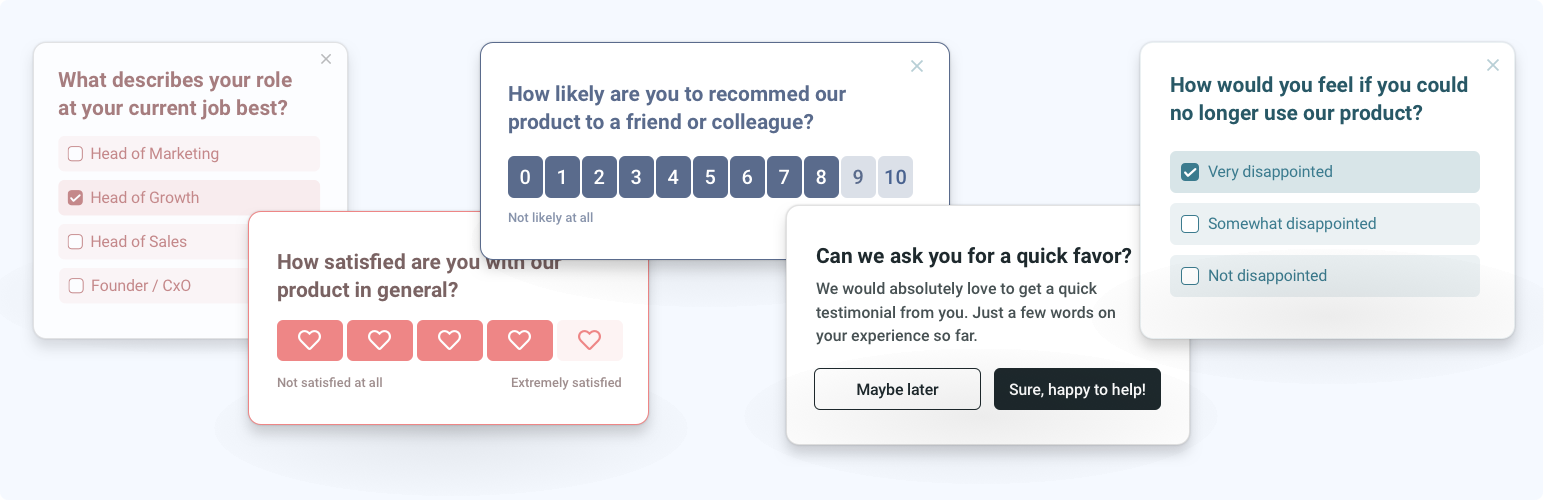Uncheck the Head of Growth option

point(76,198)
